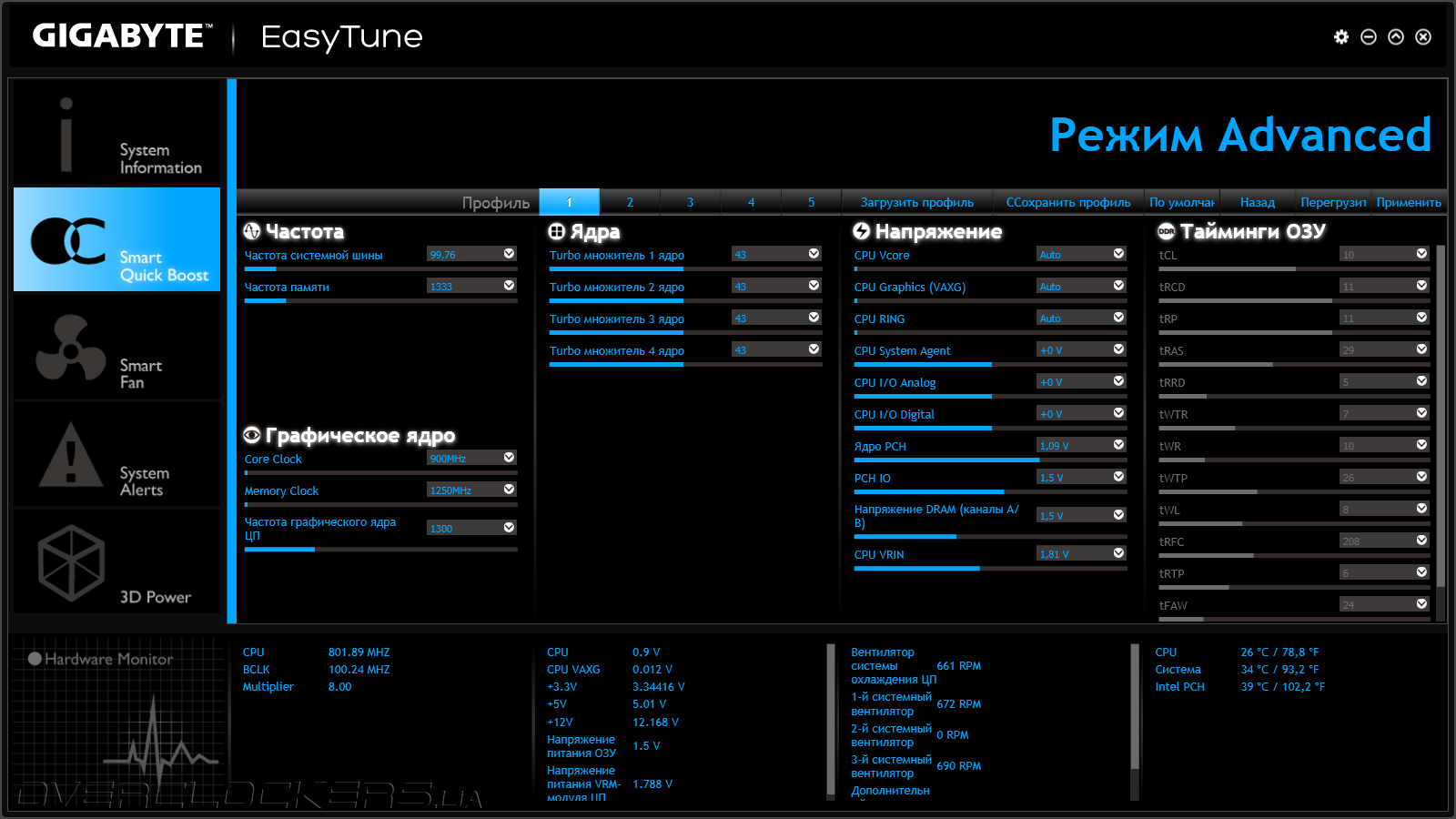Select profile tab 1
The width and height of the screenshot is (1456, 819).
click(x=570, y=202)
